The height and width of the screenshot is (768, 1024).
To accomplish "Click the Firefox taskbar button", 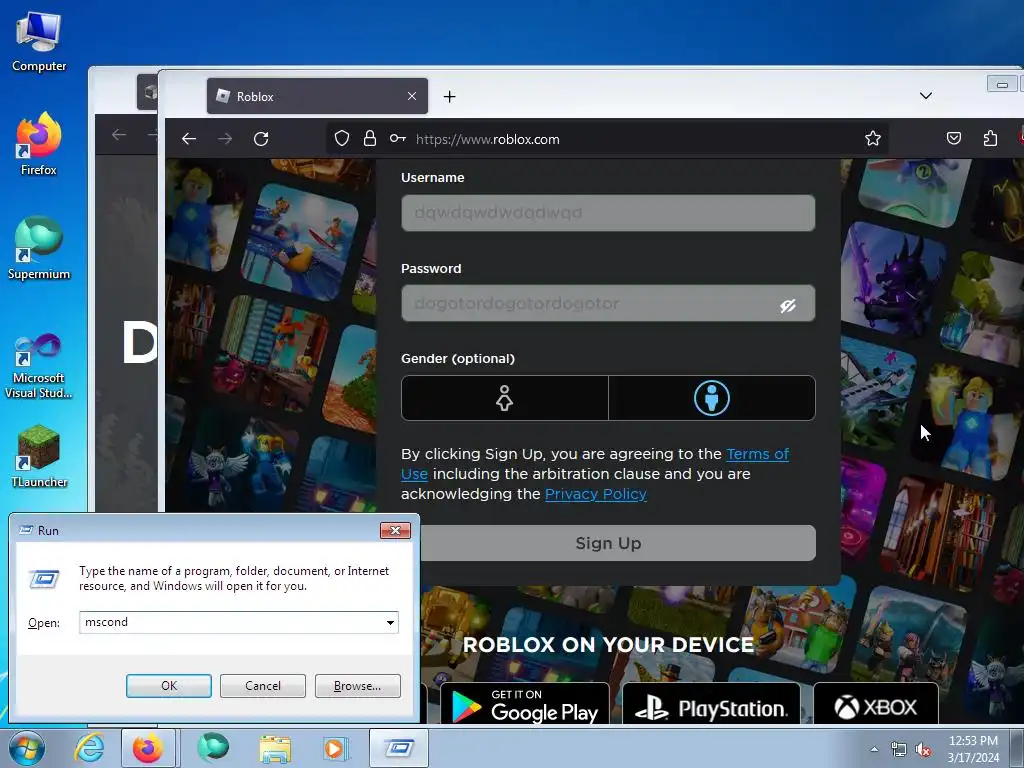I will 148,748.
